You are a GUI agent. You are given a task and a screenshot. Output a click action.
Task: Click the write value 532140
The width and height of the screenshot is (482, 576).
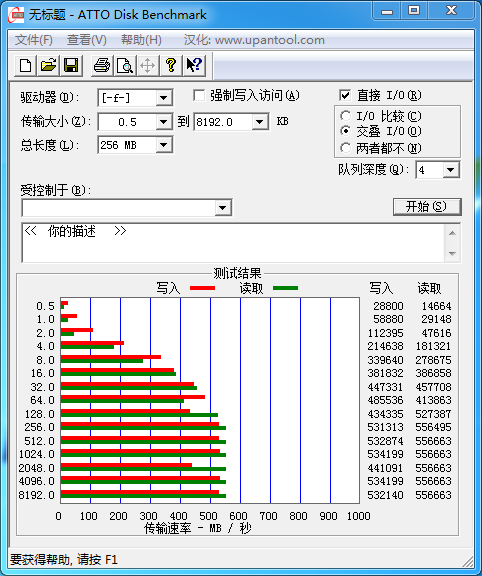point(385,495)
